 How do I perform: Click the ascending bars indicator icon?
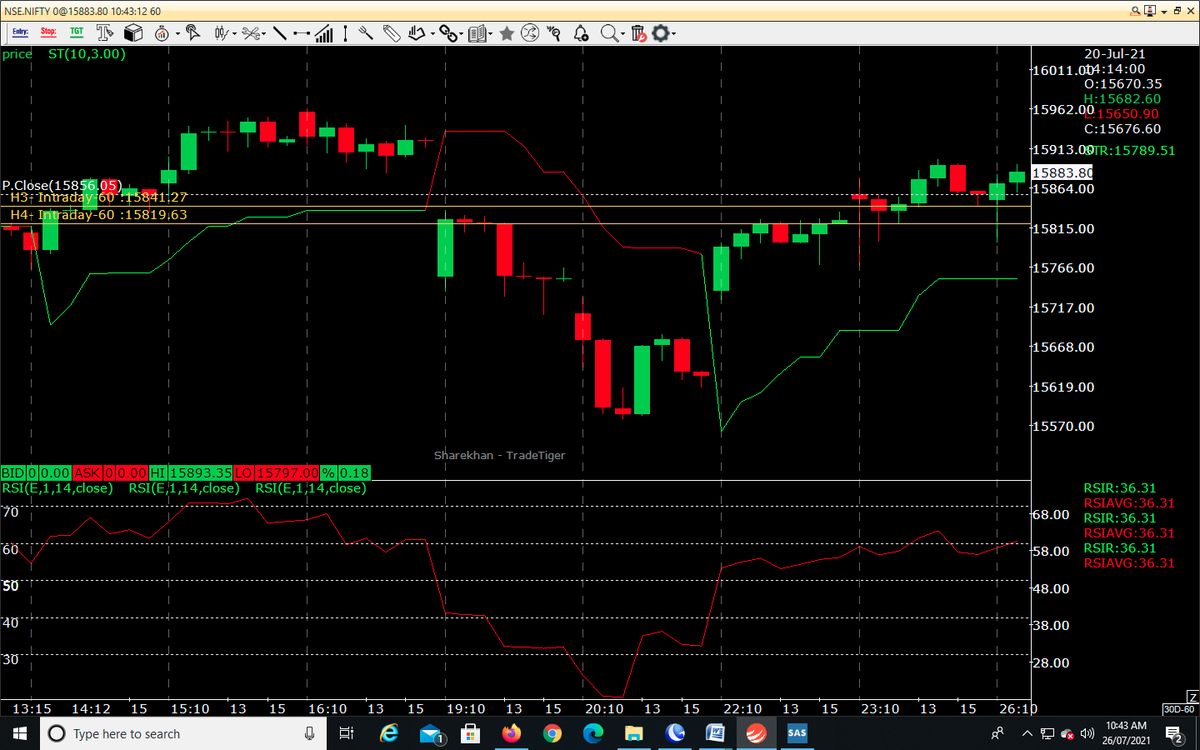(x=324, y=33)
